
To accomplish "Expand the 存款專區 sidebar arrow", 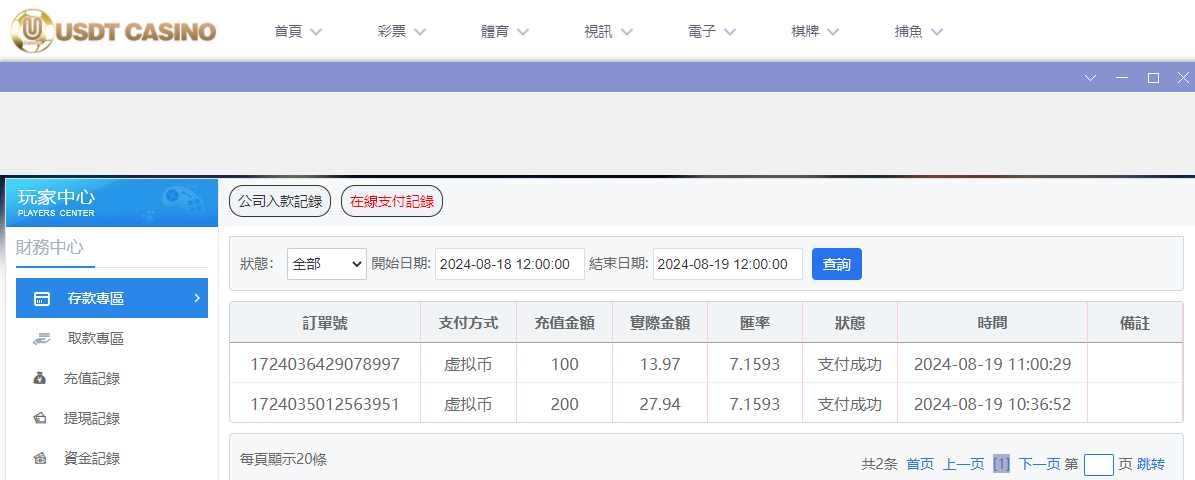I will [x=197, y=298].
